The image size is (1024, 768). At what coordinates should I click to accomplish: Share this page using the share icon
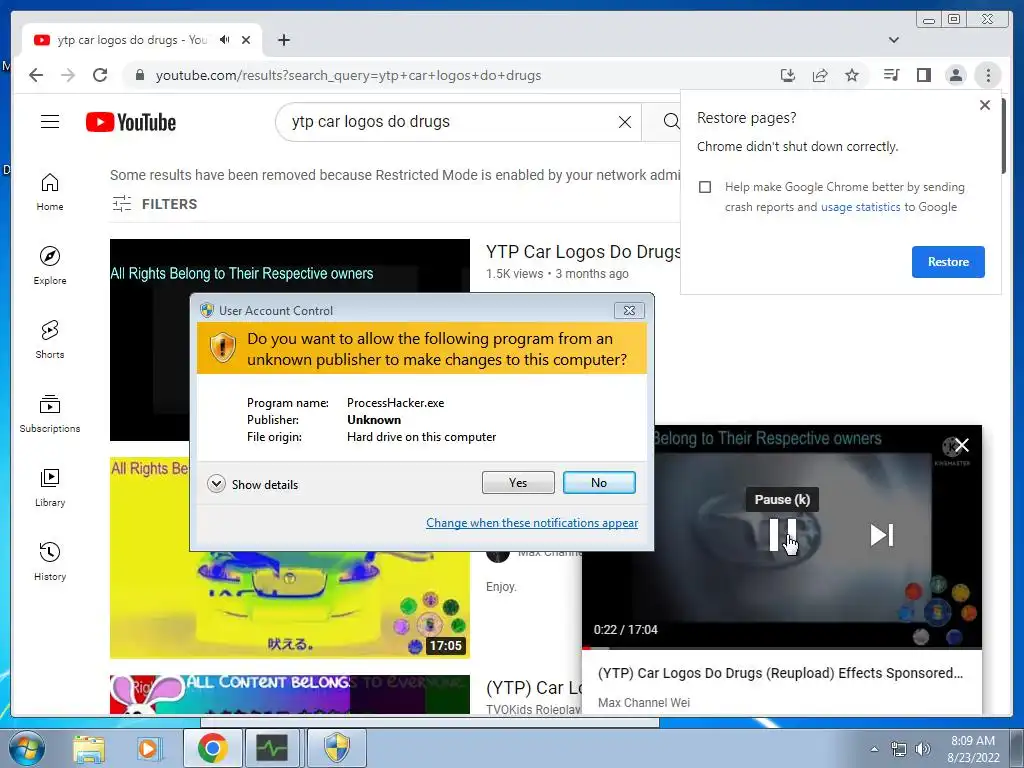click(x=820, y=75)
